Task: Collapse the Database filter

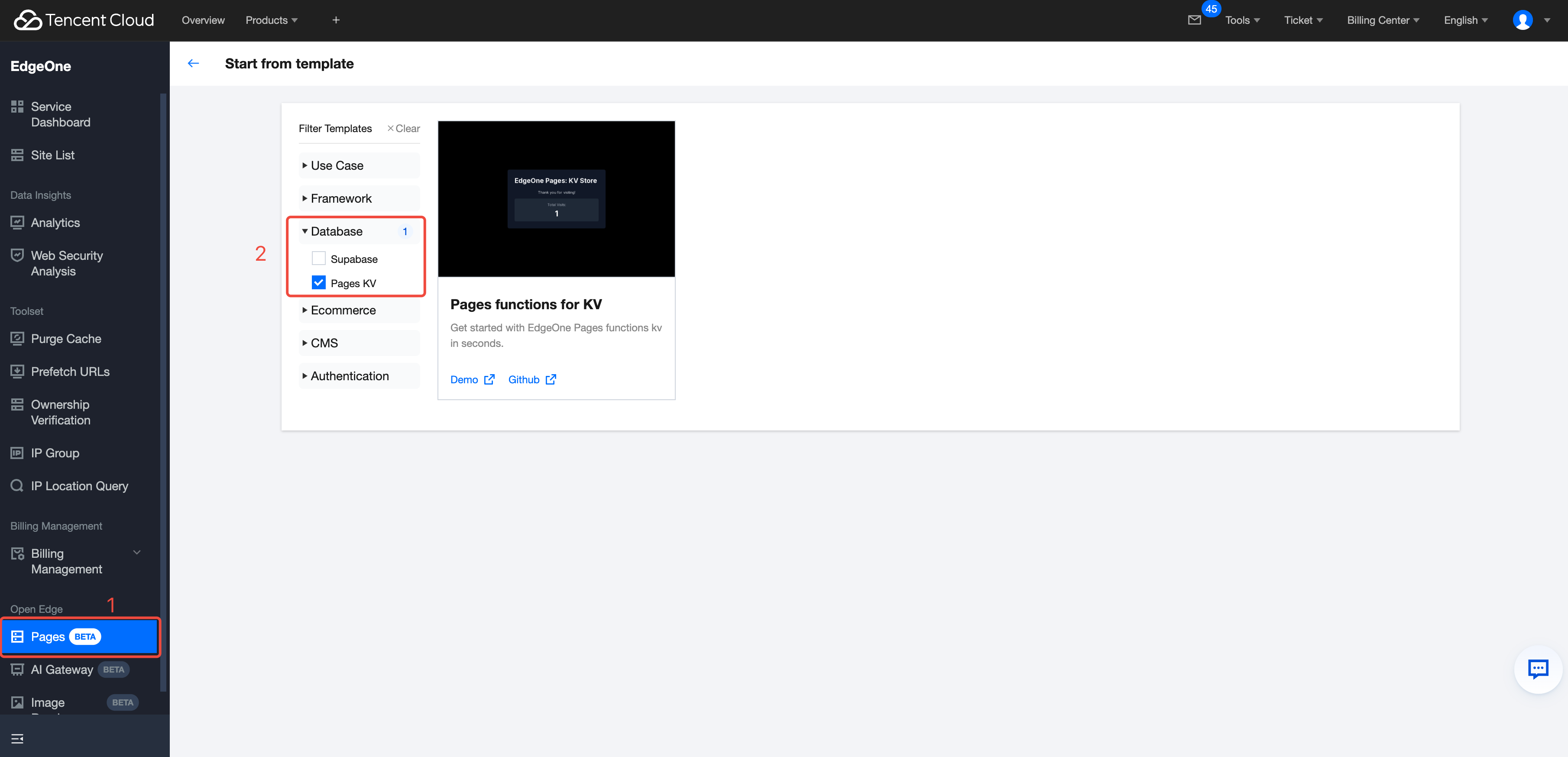Action: coord(359,231)
